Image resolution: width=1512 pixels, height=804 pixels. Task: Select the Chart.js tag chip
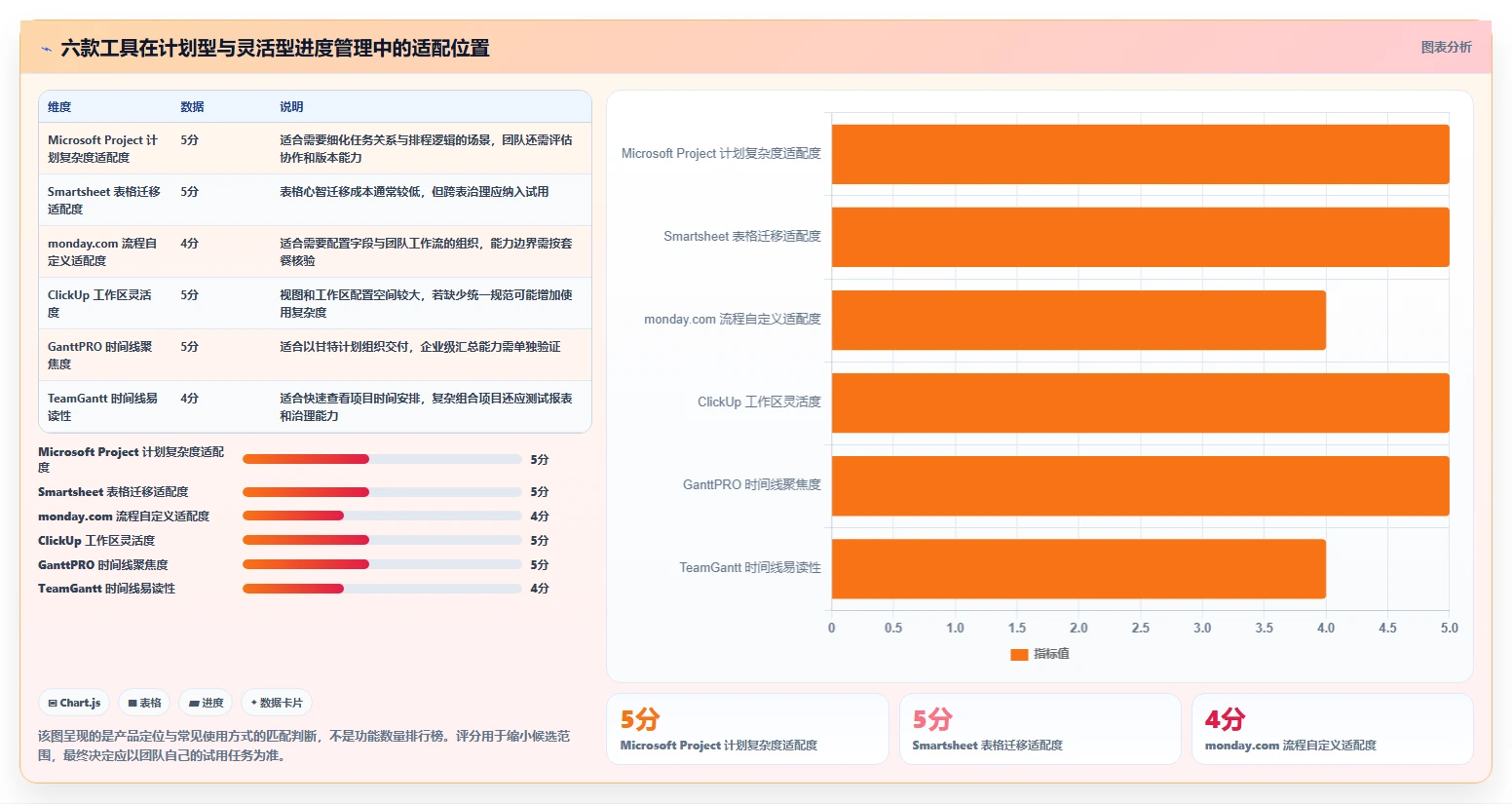tap(74, 703)
